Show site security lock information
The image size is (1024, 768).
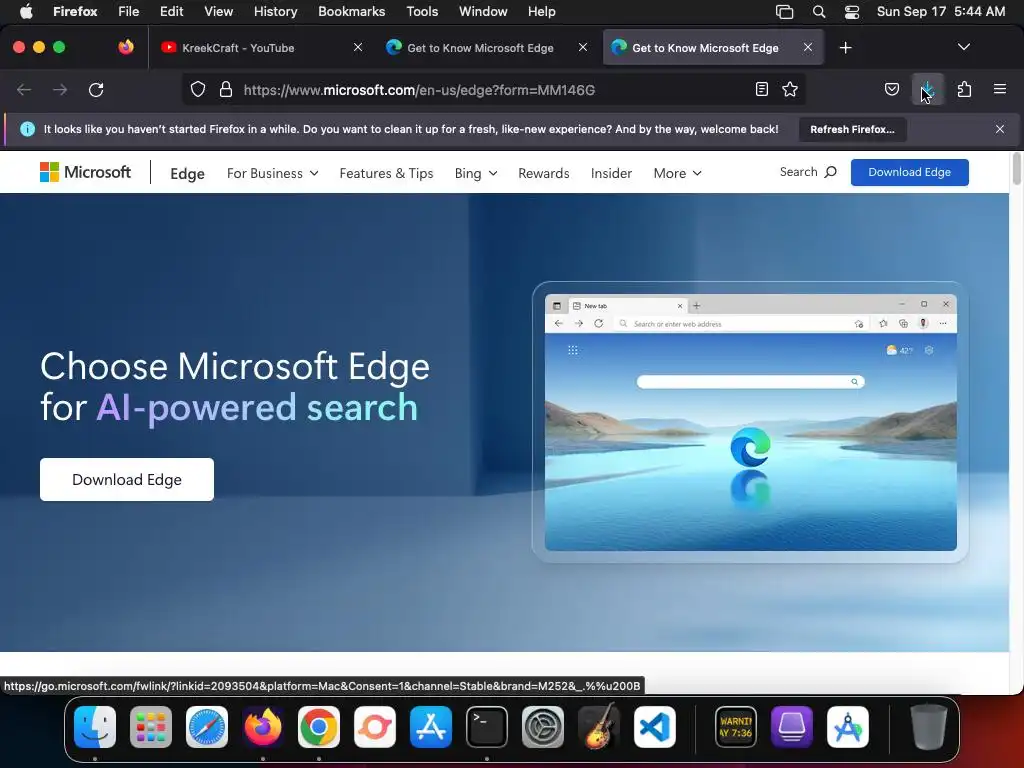(x=226, y=89)
